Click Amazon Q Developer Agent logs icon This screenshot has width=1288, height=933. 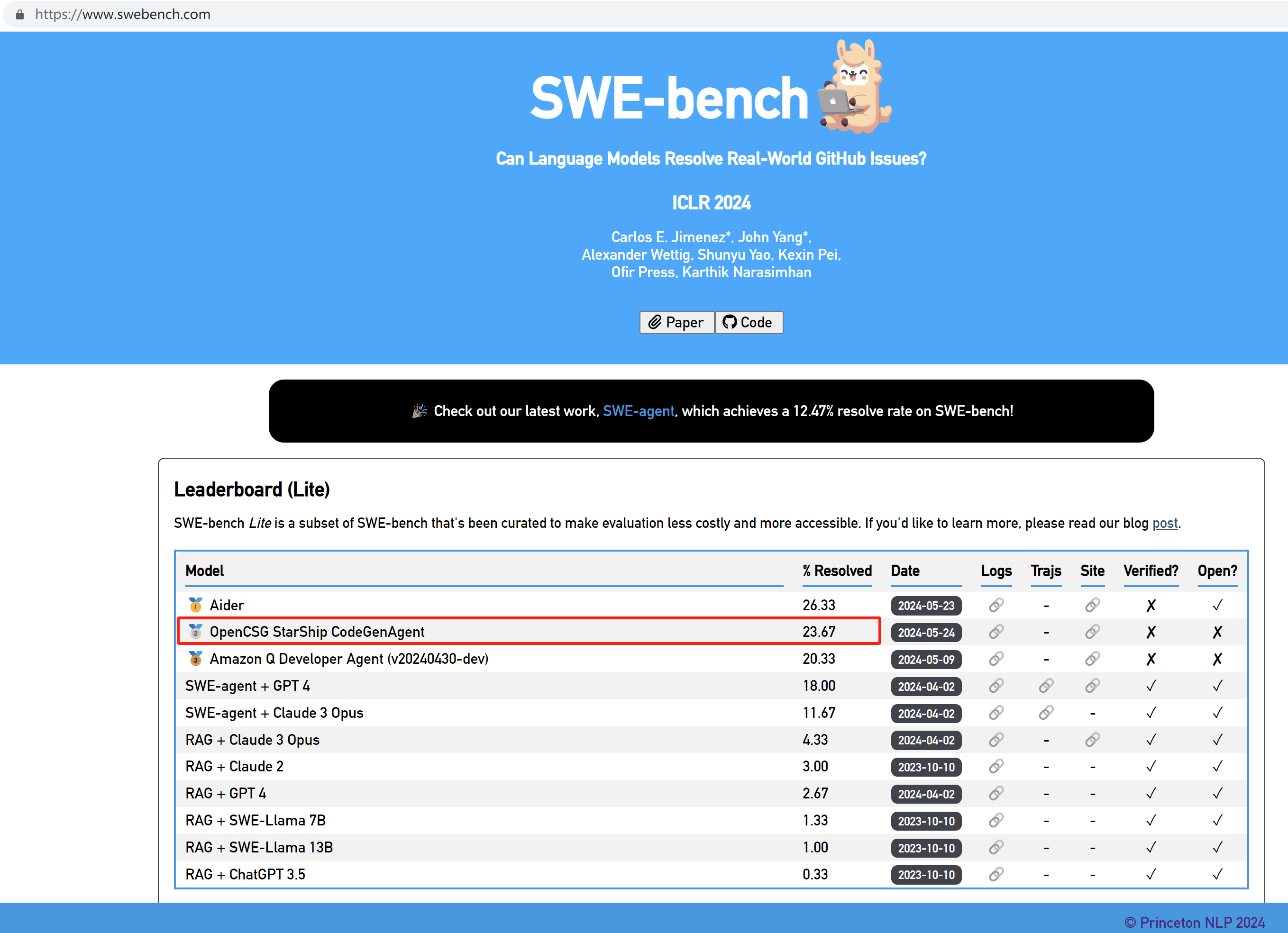pyautogui.click(x=994, y=659)
